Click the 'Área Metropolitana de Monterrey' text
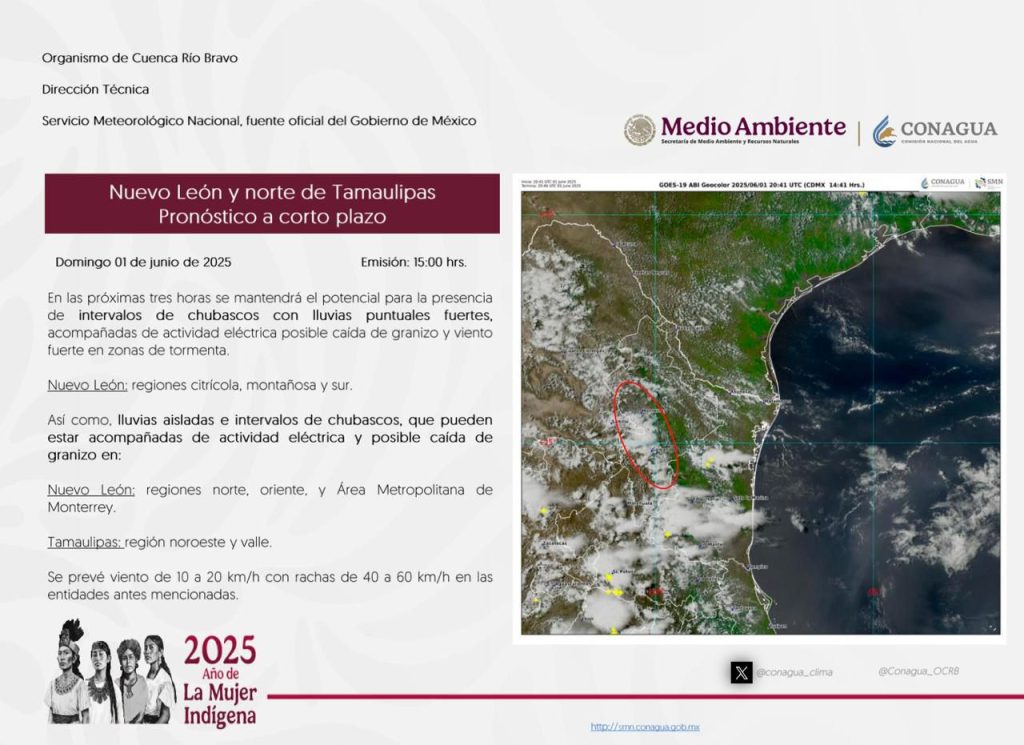This screenshot has height=745, width=1024. (x=270, y=498)
